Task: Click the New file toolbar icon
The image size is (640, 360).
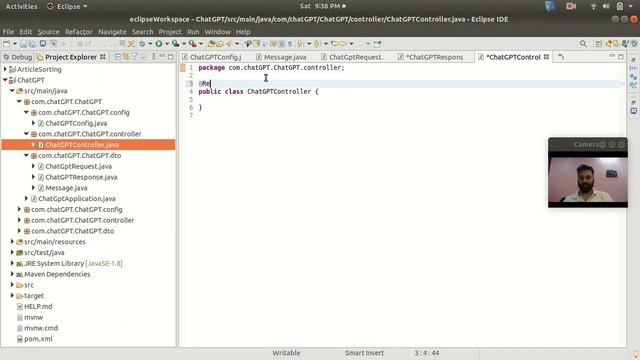Action: click(x=7, y=44)
